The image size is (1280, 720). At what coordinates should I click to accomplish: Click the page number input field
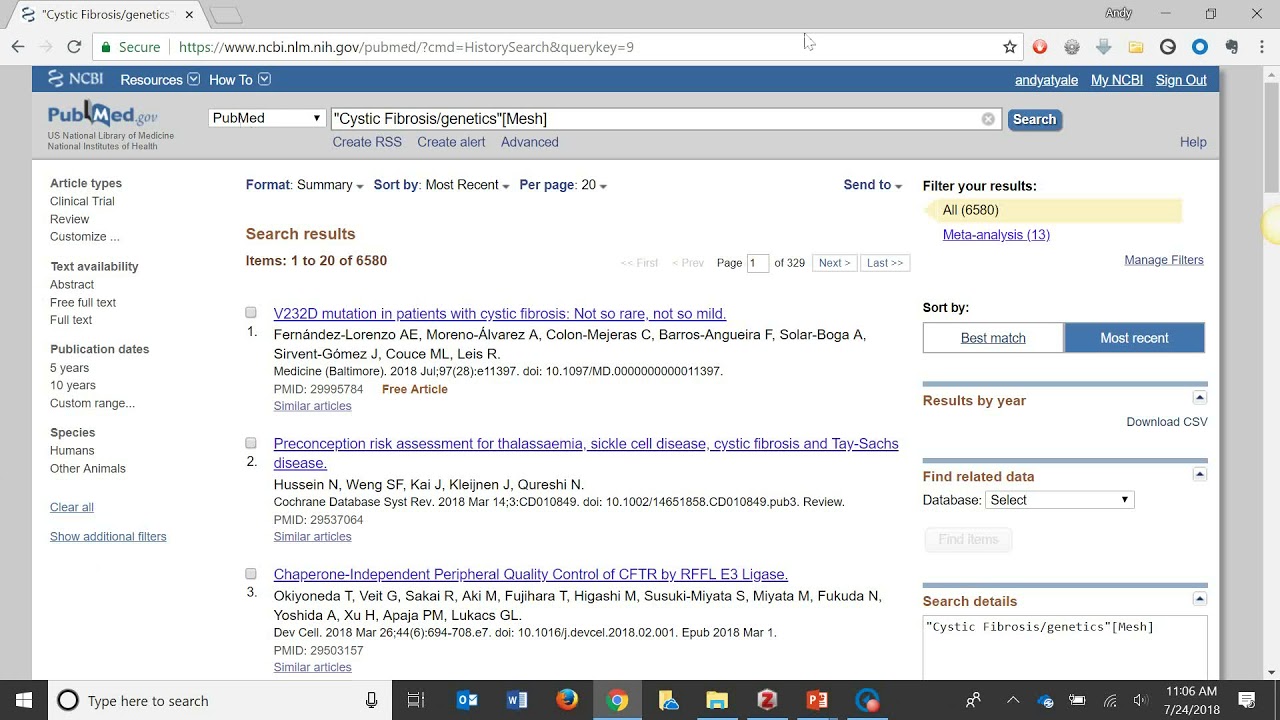pyautogui.click(x=757, y=263)
